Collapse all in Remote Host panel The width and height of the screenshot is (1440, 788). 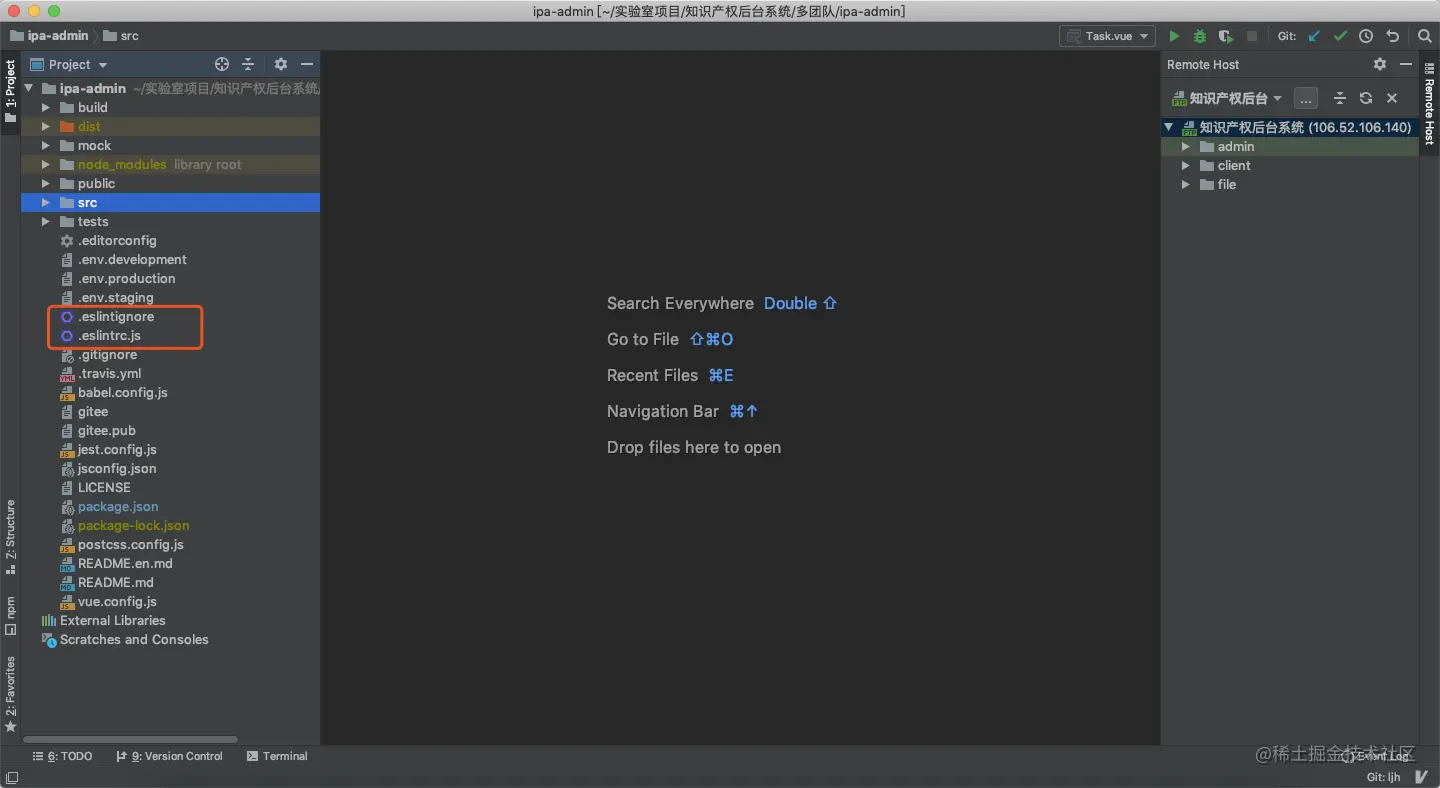click(x=1340, y=98)
